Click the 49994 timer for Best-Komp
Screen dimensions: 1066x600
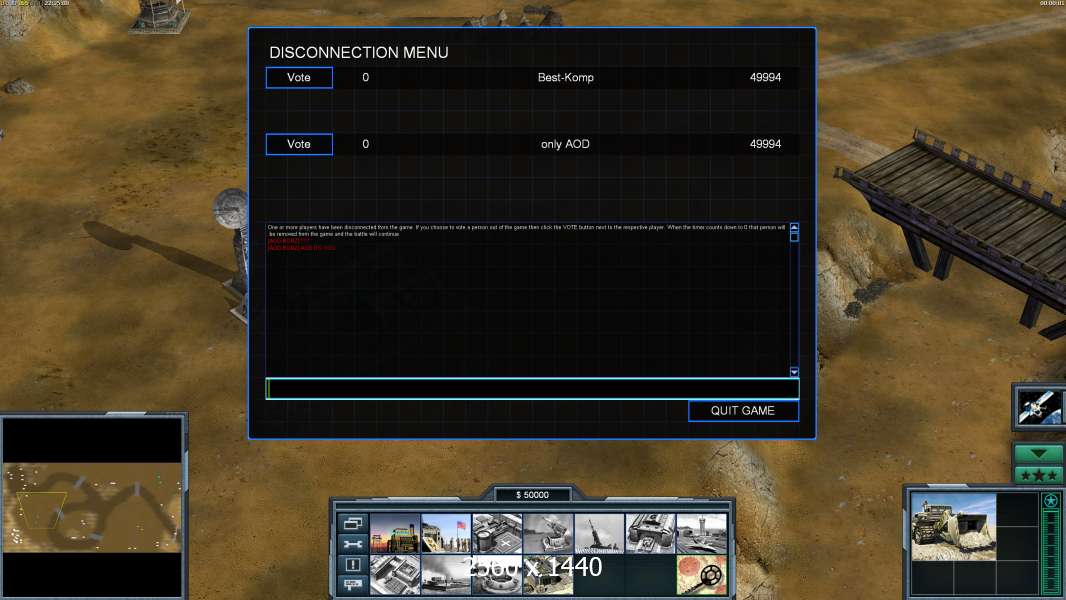pos(766,77)
